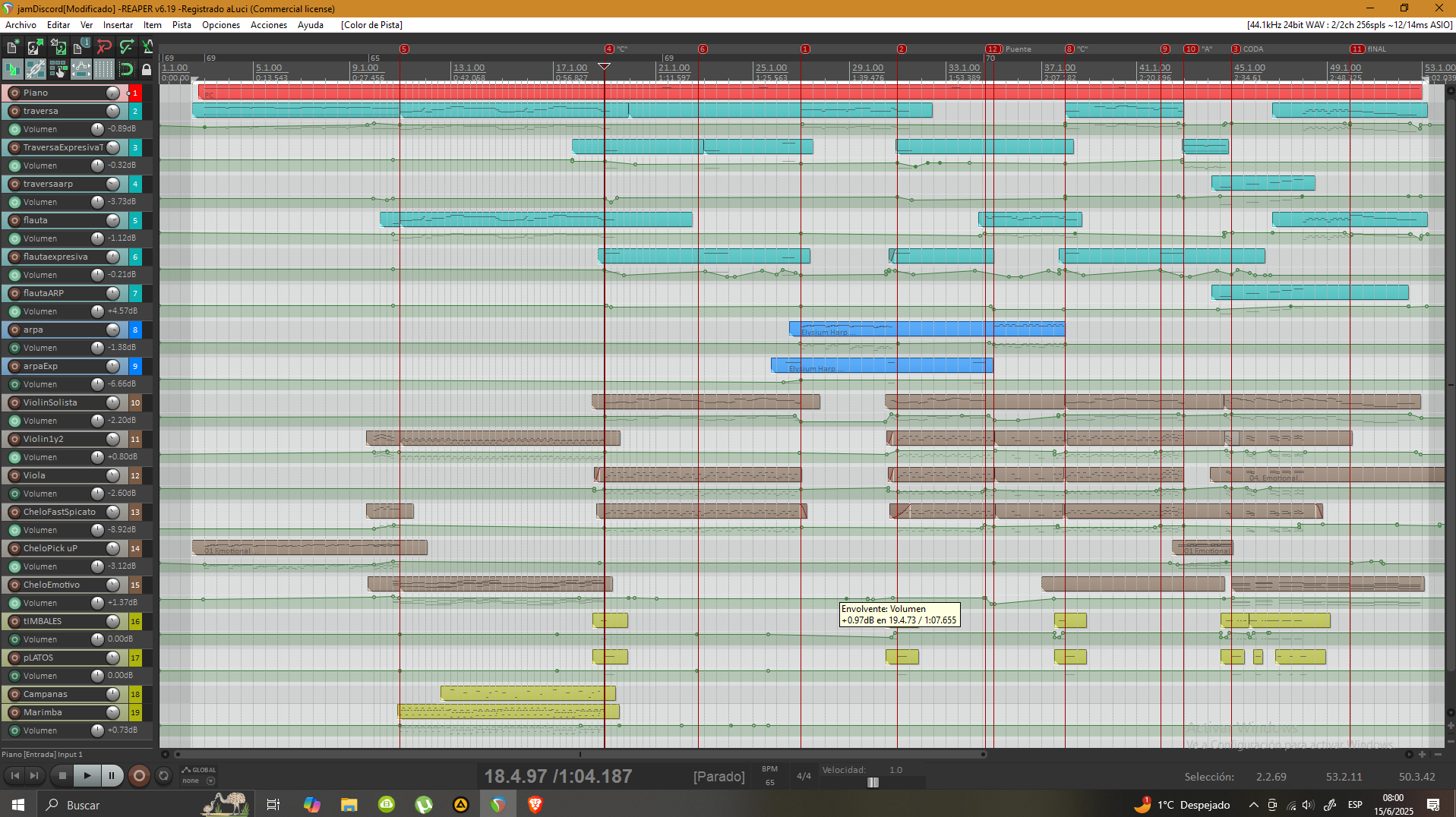This screenshot has height=817, width=1456.
Task: Go to project start transport button
Action: coord(14,775)
